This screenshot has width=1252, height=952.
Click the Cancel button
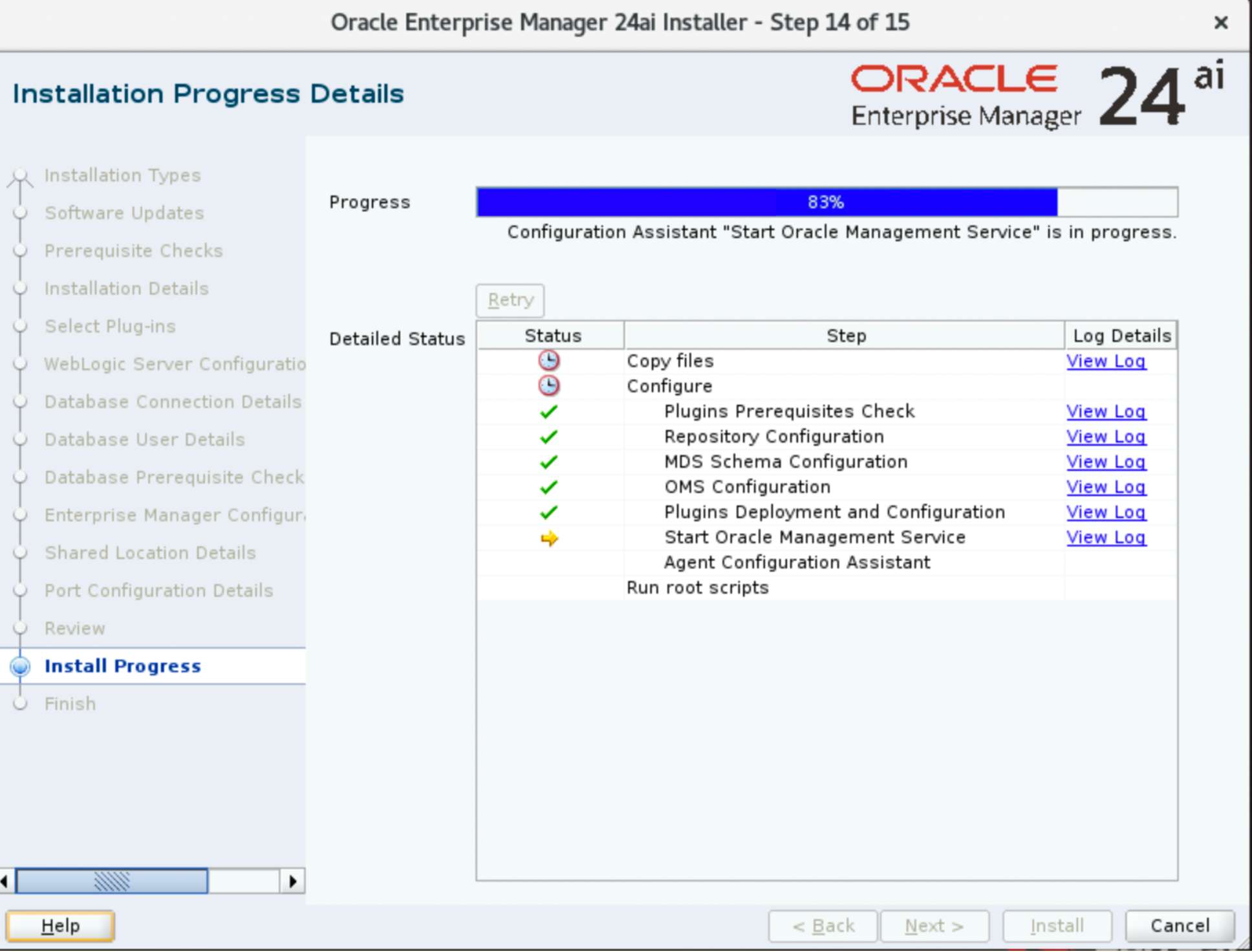1180,926
